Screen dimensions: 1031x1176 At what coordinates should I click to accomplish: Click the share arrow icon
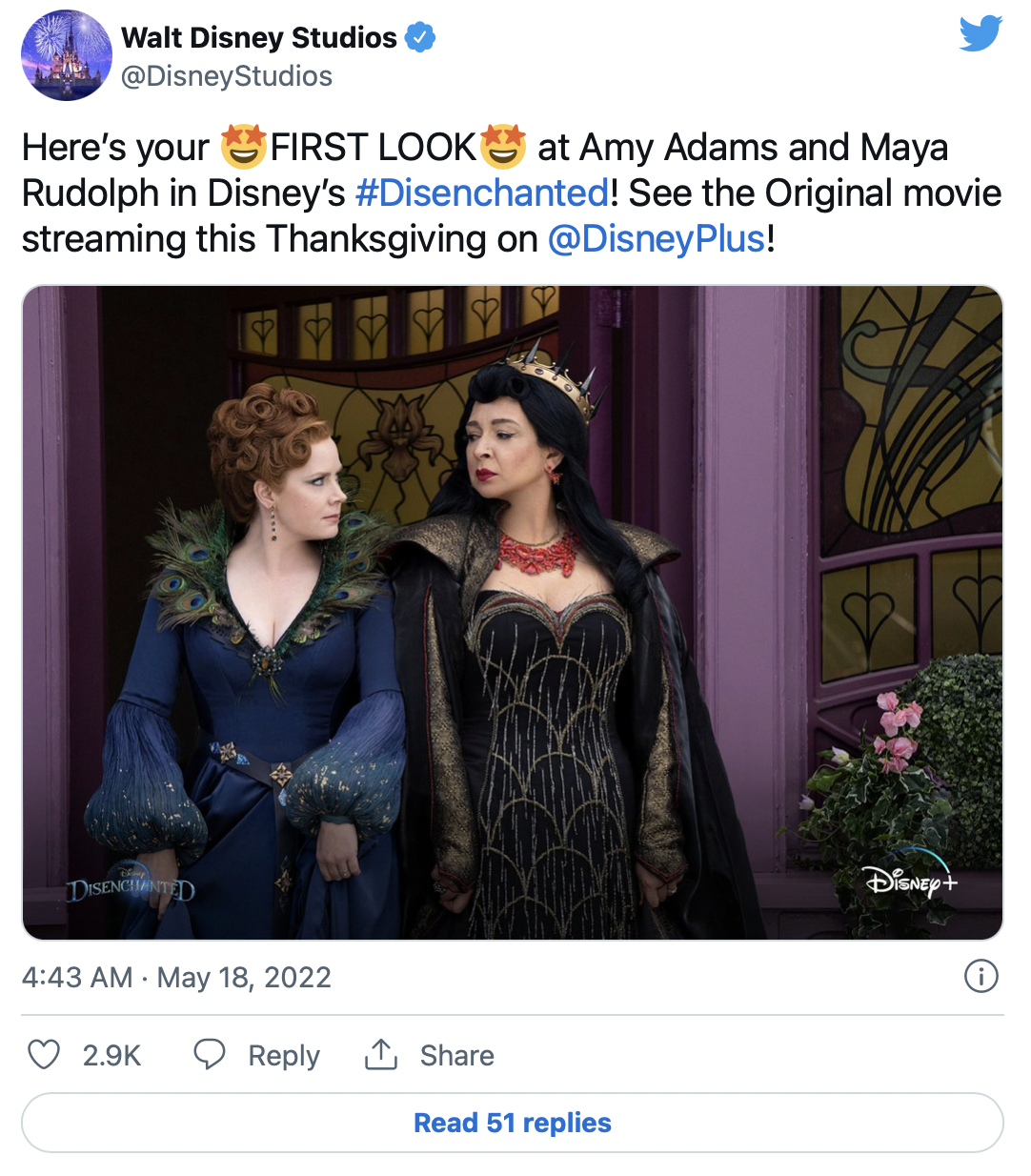[381, 1054]
